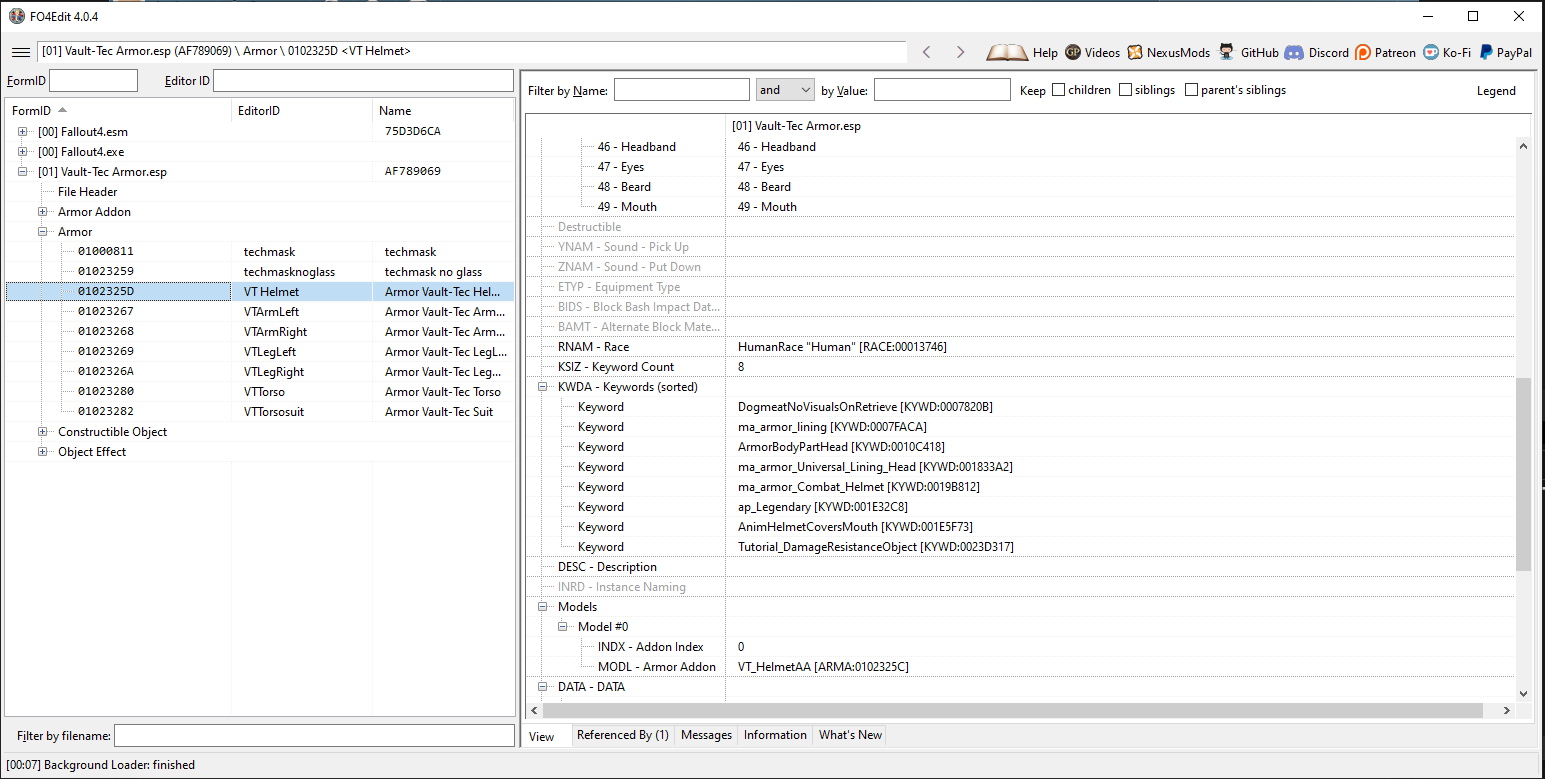Screen dimensions: 1545x779
Task: Click the Editor ID search field
Action: tap(363, 81)
